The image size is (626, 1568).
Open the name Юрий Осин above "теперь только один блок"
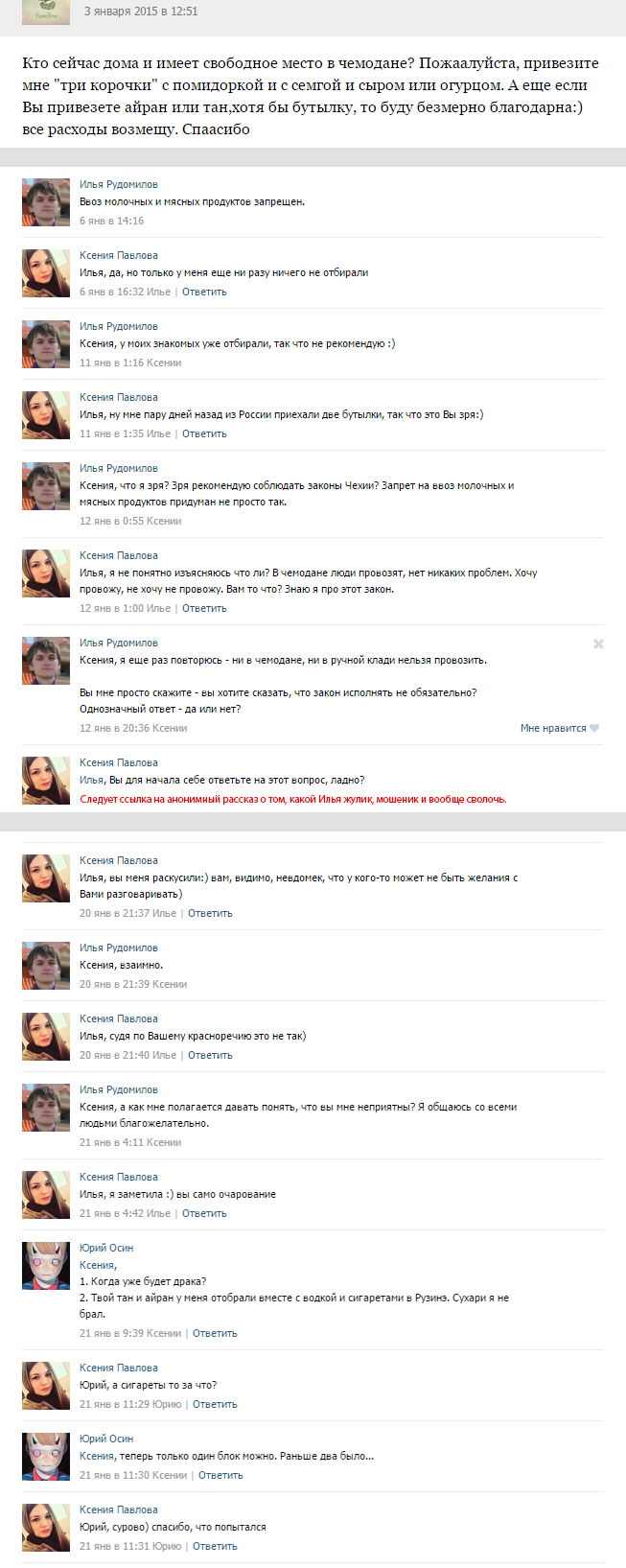(106, 1439)
